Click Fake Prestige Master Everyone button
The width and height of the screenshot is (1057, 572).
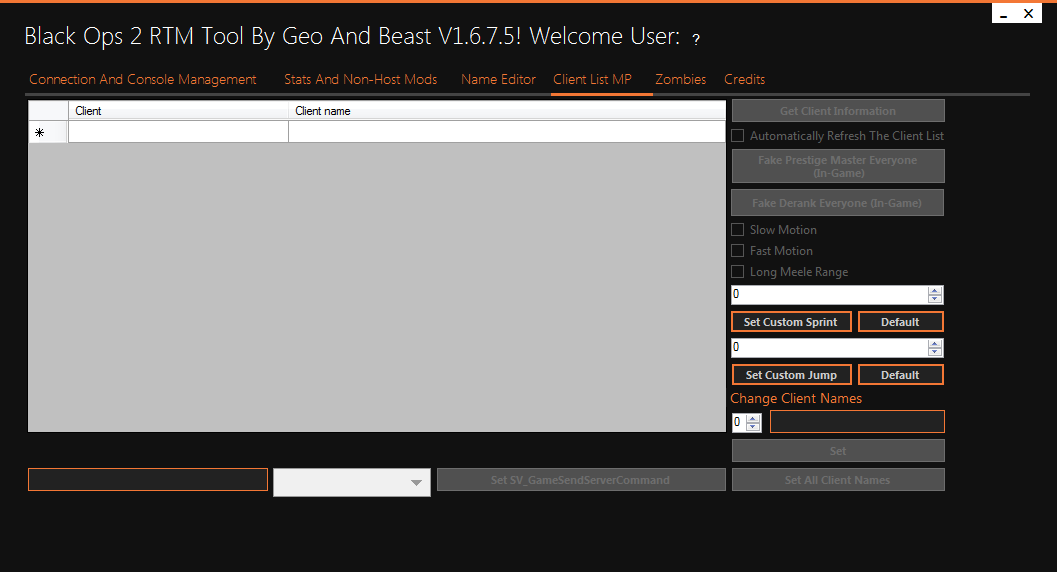pos(838,166)
